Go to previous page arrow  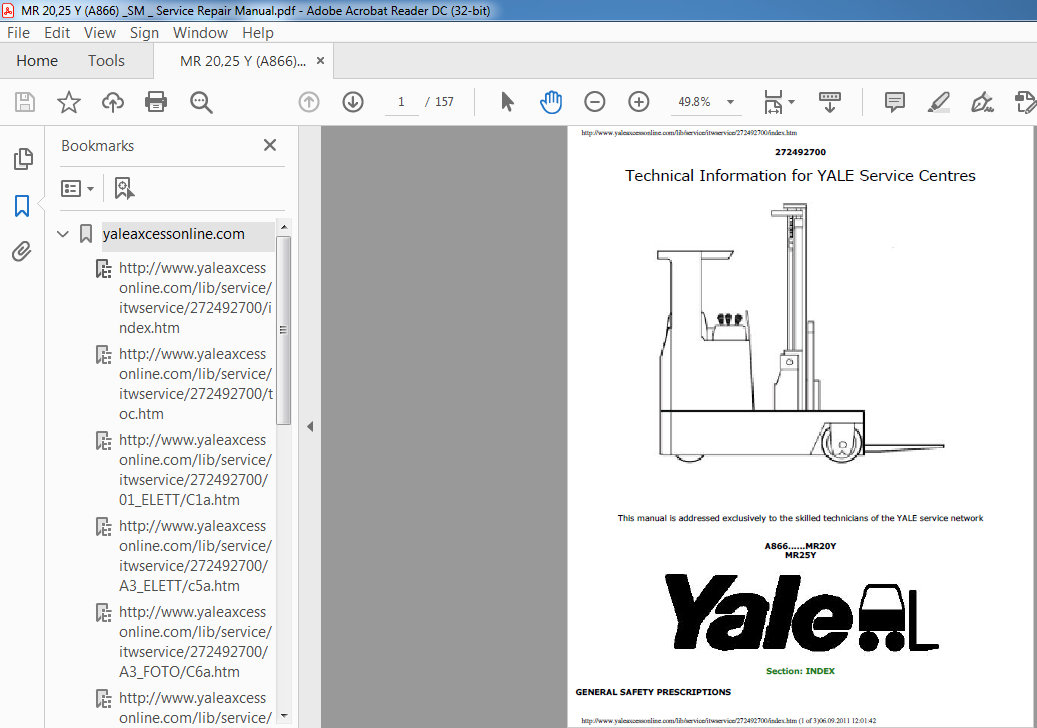coord(309,102)
